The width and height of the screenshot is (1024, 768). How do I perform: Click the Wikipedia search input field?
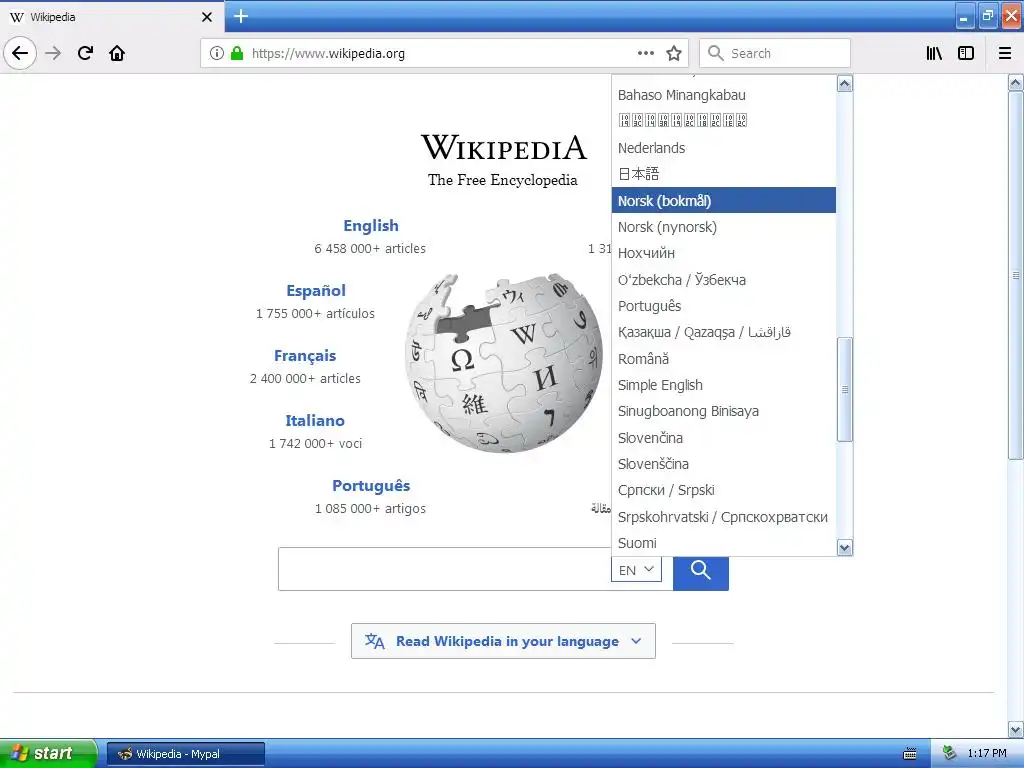click(x=444, y=569)
